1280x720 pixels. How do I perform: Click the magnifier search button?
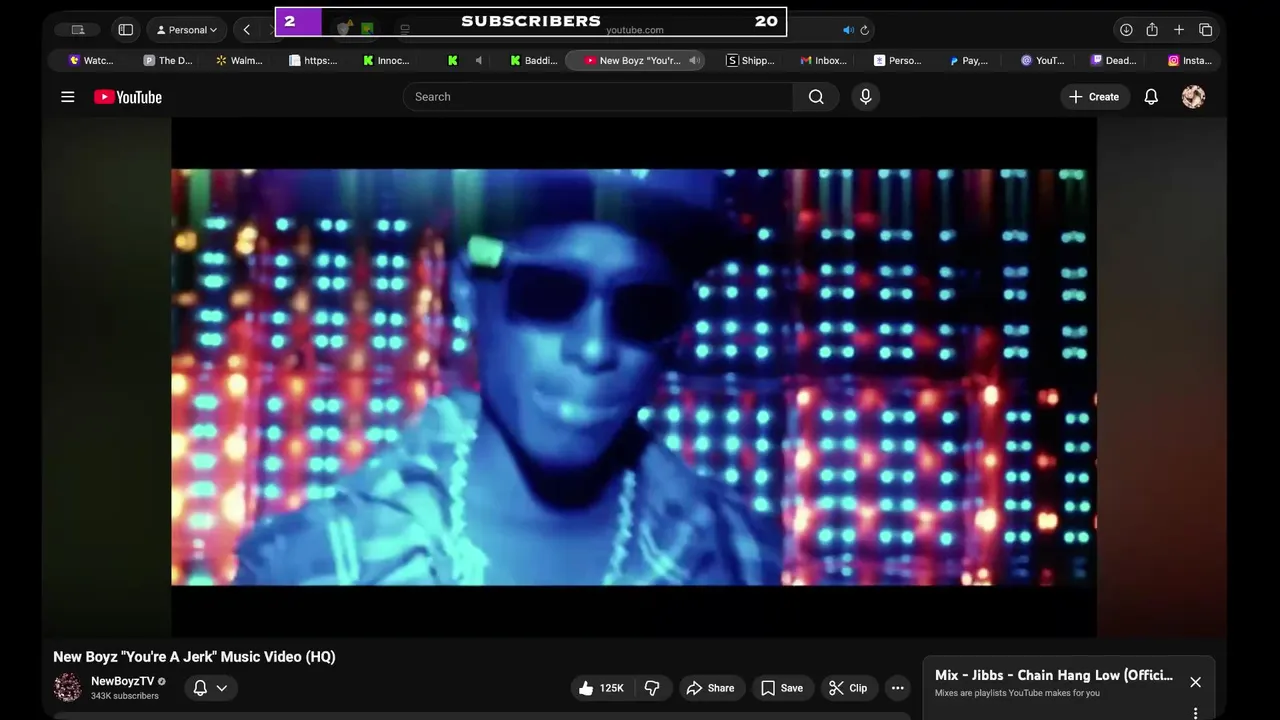point(816,97)
